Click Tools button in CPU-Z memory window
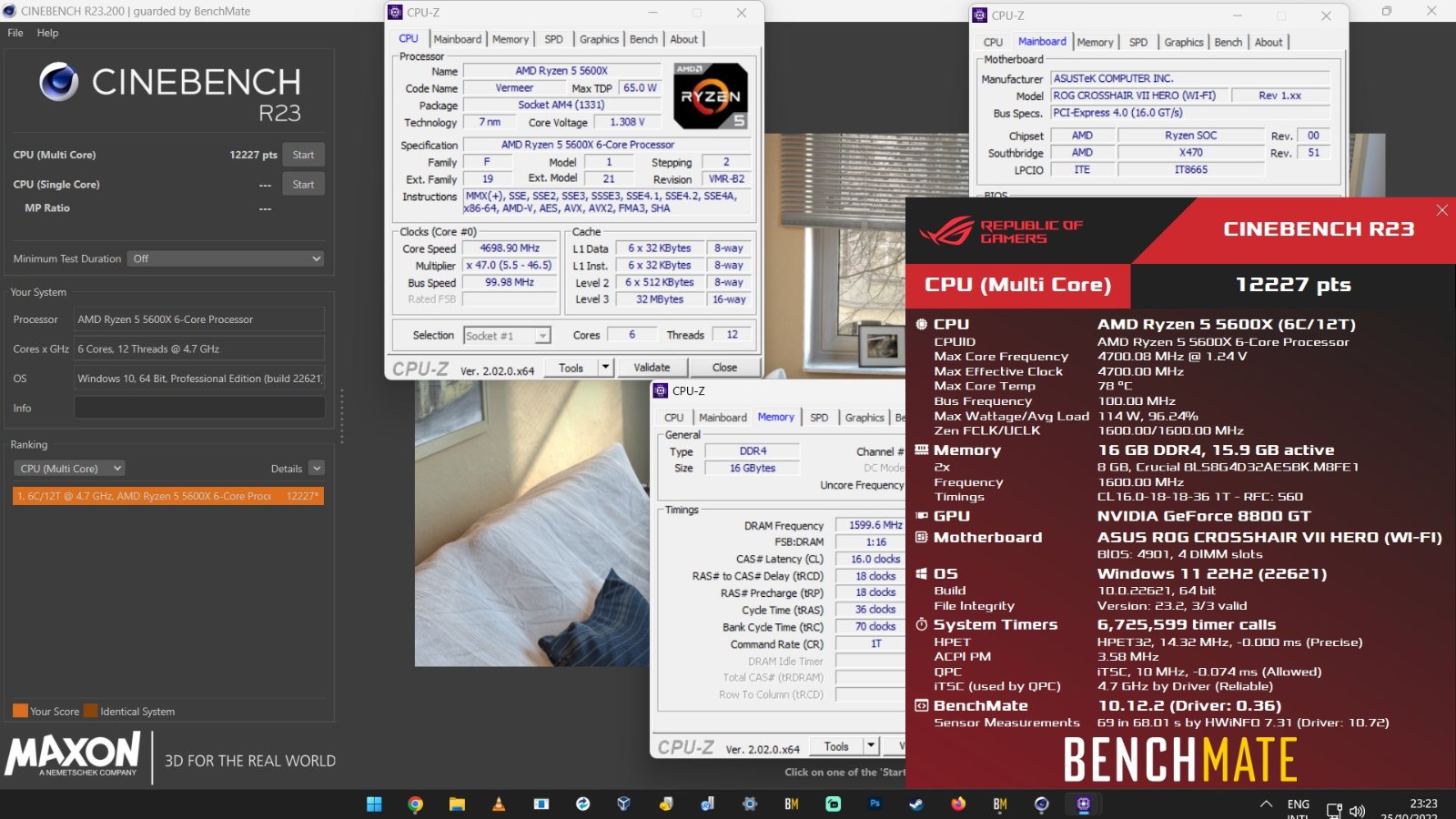The height and width of the screenshot is (819, 1456). coord(836,746)
